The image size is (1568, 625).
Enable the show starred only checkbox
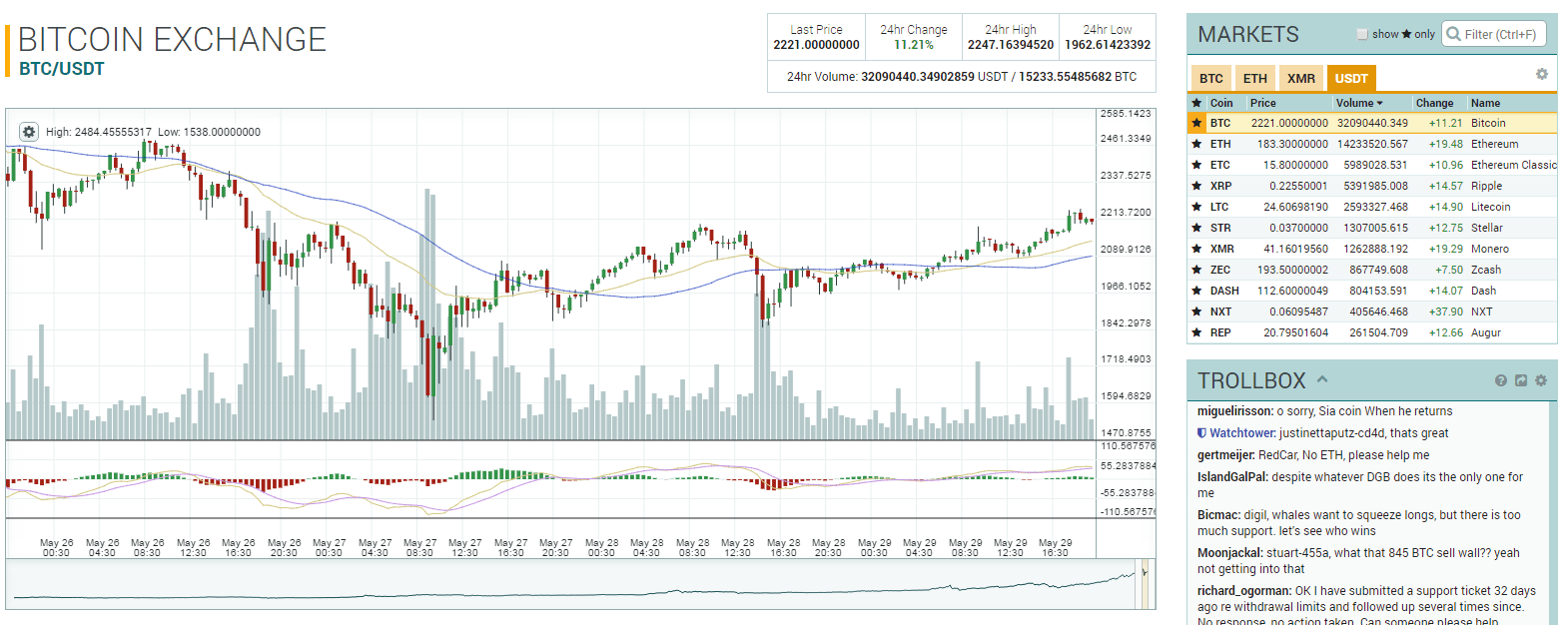[1362, 34]
